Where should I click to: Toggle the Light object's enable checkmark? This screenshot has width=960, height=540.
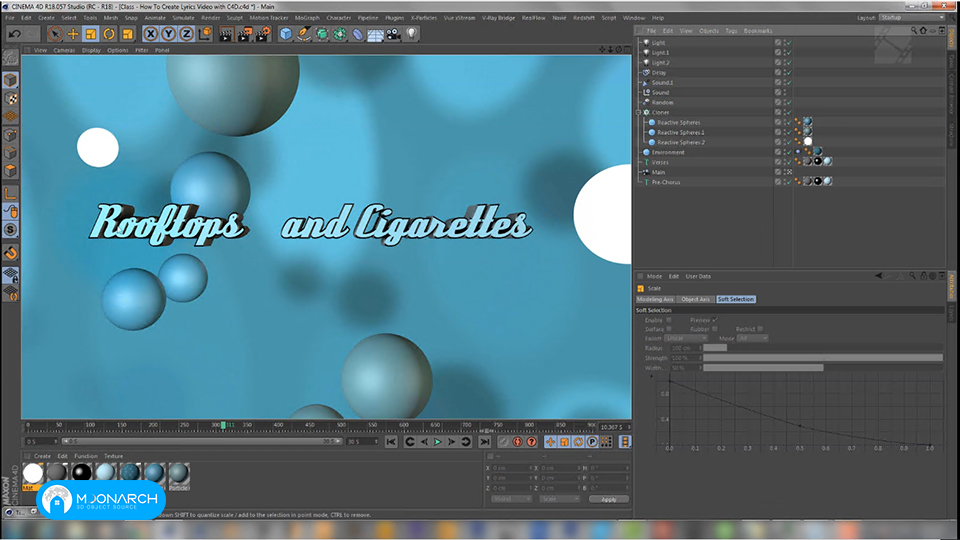pyautogui.click(x=789, y=43)
